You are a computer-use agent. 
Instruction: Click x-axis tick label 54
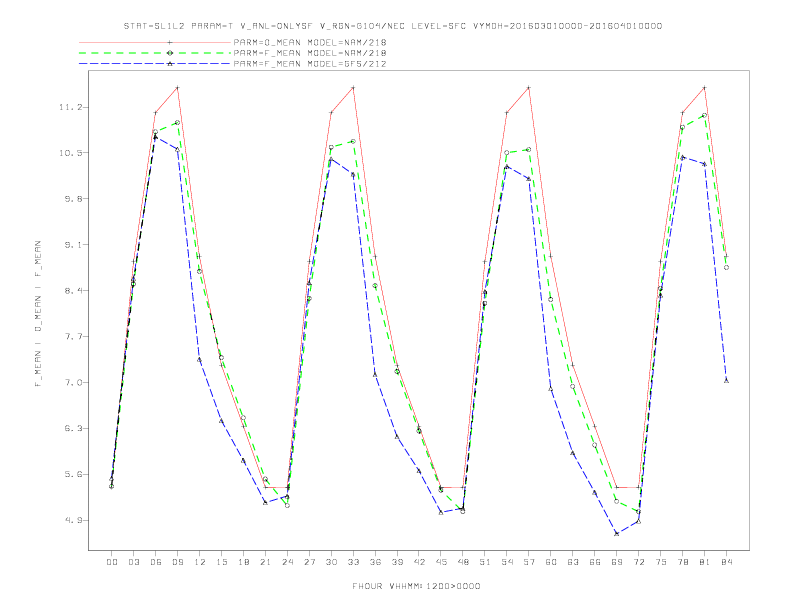pos(507,562)
